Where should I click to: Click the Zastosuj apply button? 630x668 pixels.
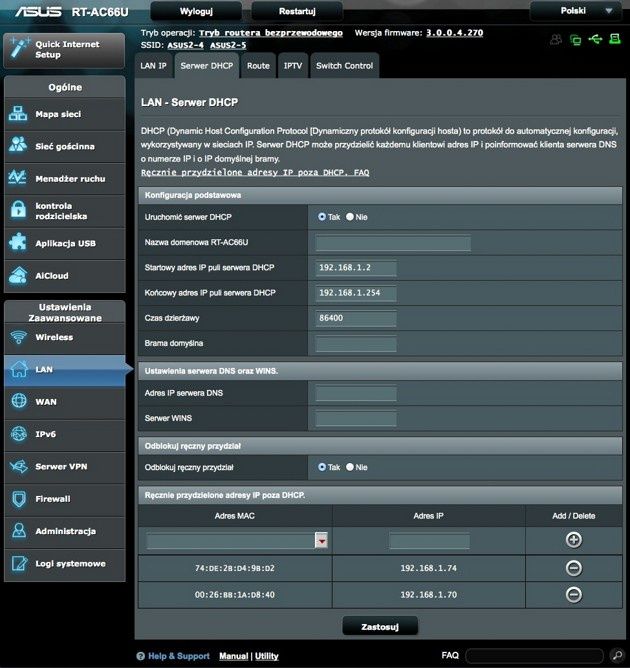pos(380,627)
